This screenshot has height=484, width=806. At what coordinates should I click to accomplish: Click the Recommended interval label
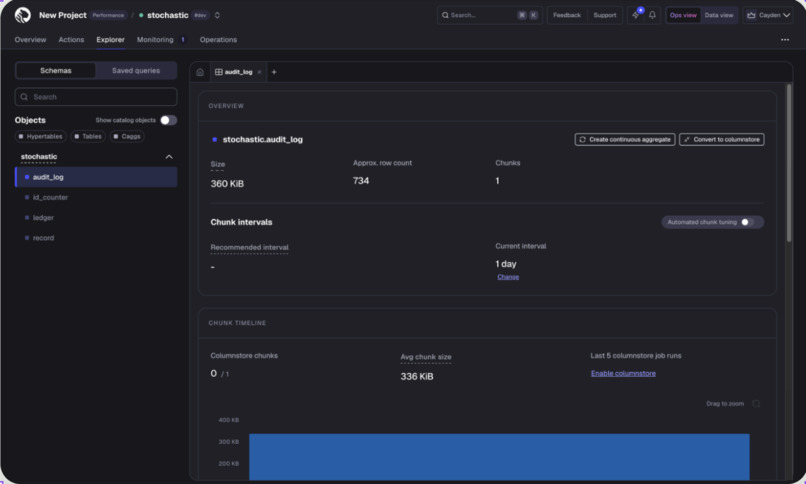click(249, 248)
